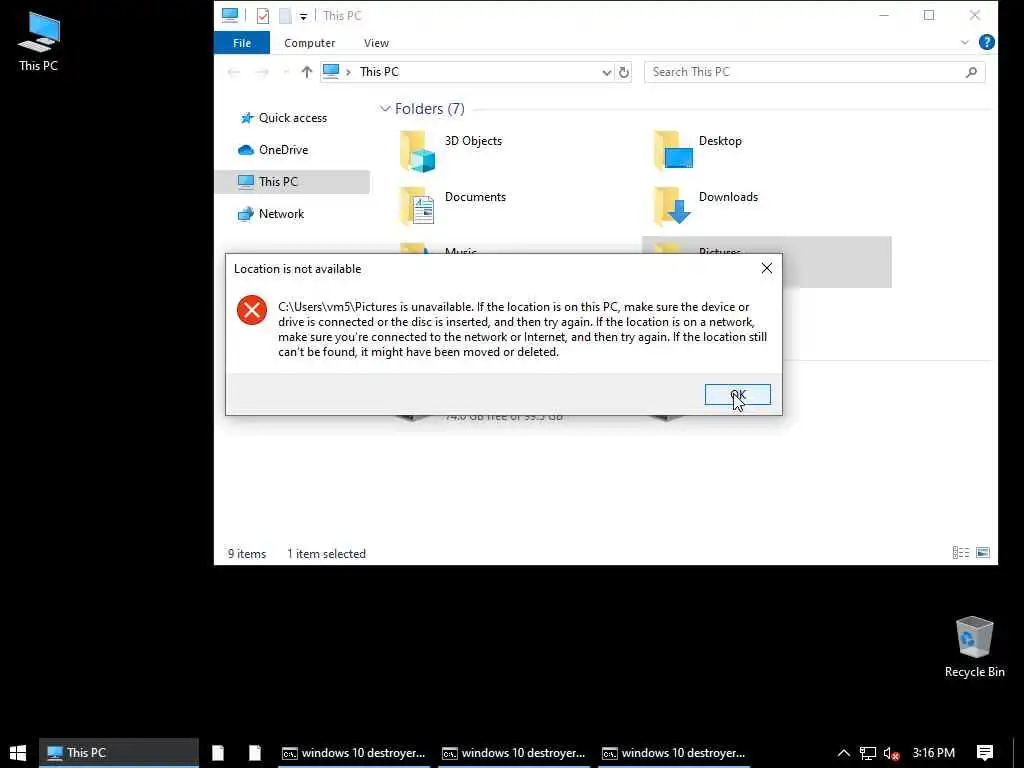Open Customize Quick Access Toolbar dropdown
The image size is (1024, 768).
[304, 16]
